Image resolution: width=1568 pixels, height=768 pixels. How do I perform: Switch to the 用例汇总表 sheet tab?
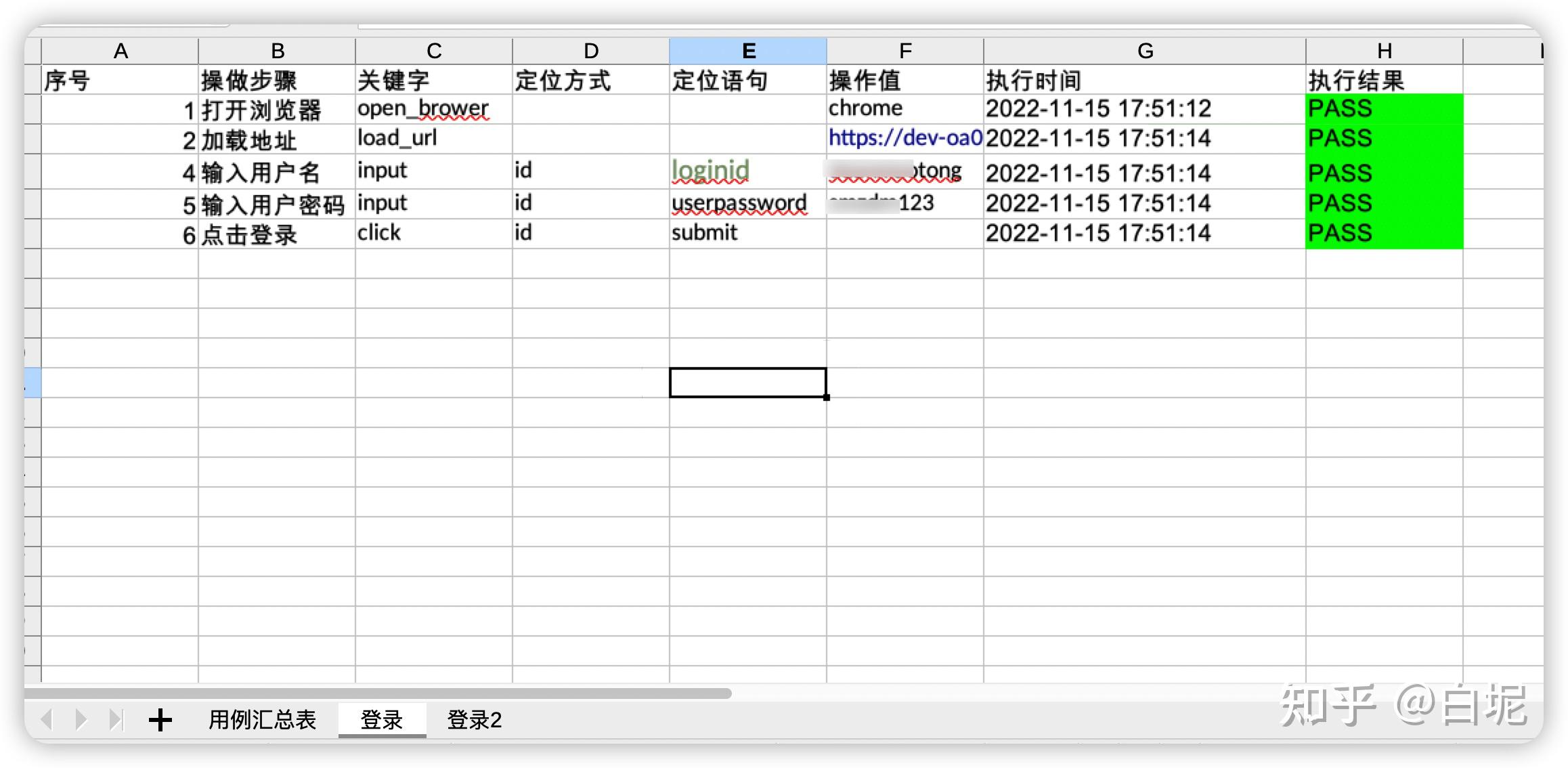[x=262, y=719]
